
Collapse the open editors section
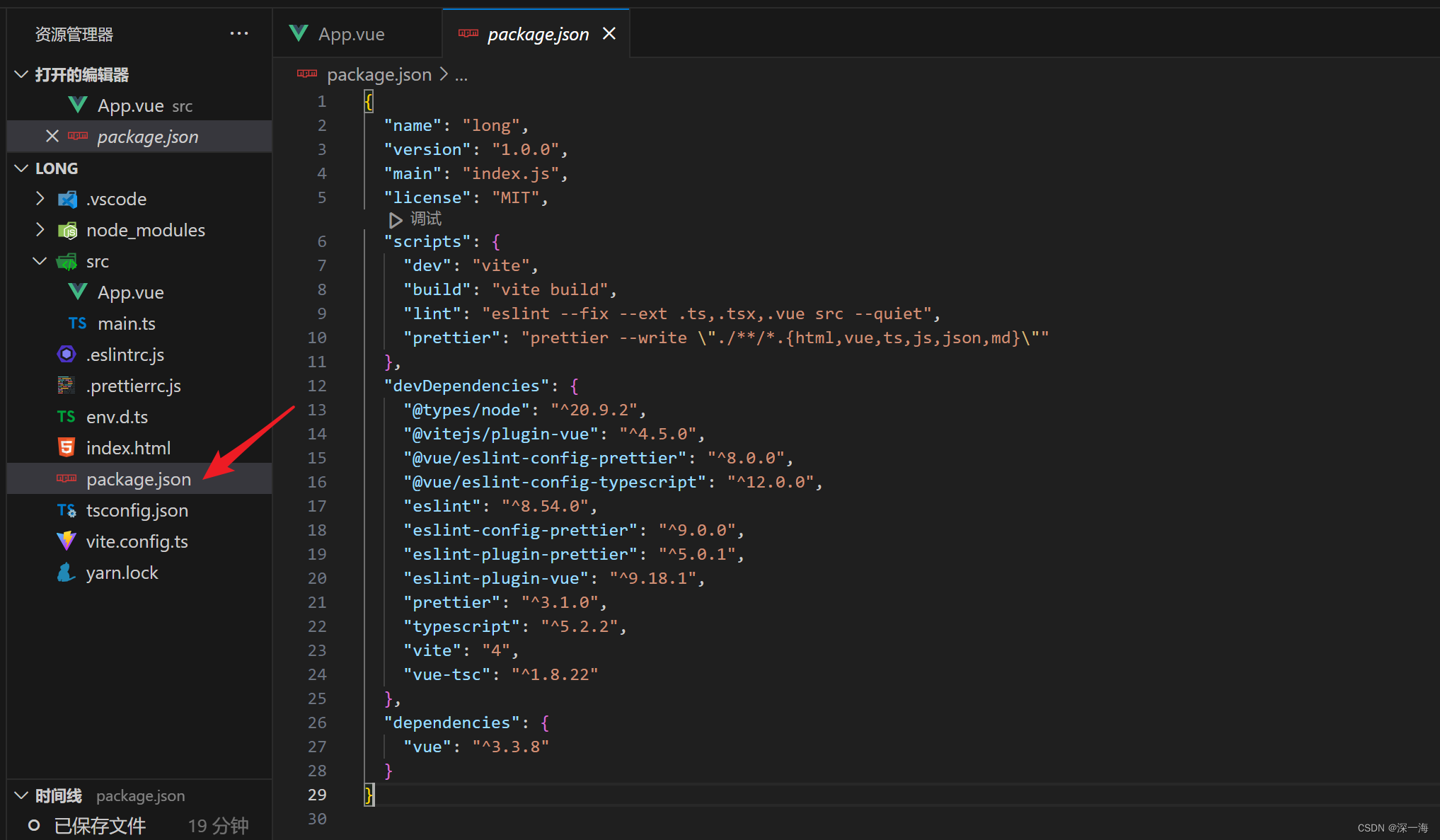[x=22, y=74]
